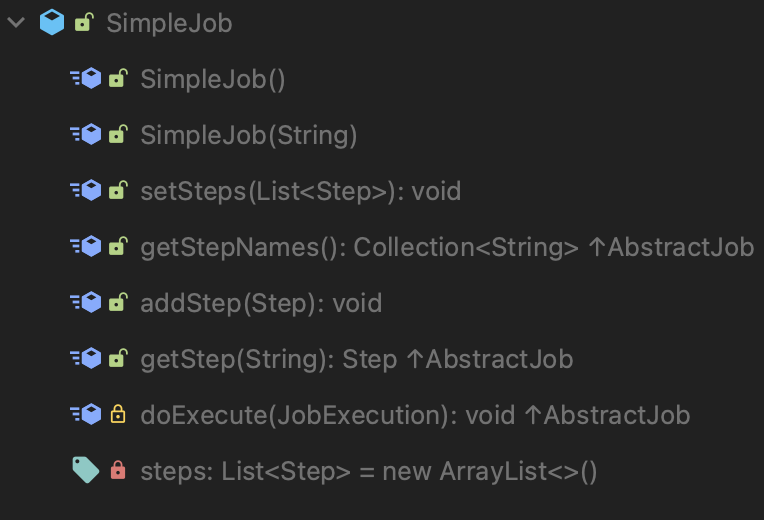Select addStep(Step): void method
The width and height of the screenshot is (764, 520).
point(261,303)
